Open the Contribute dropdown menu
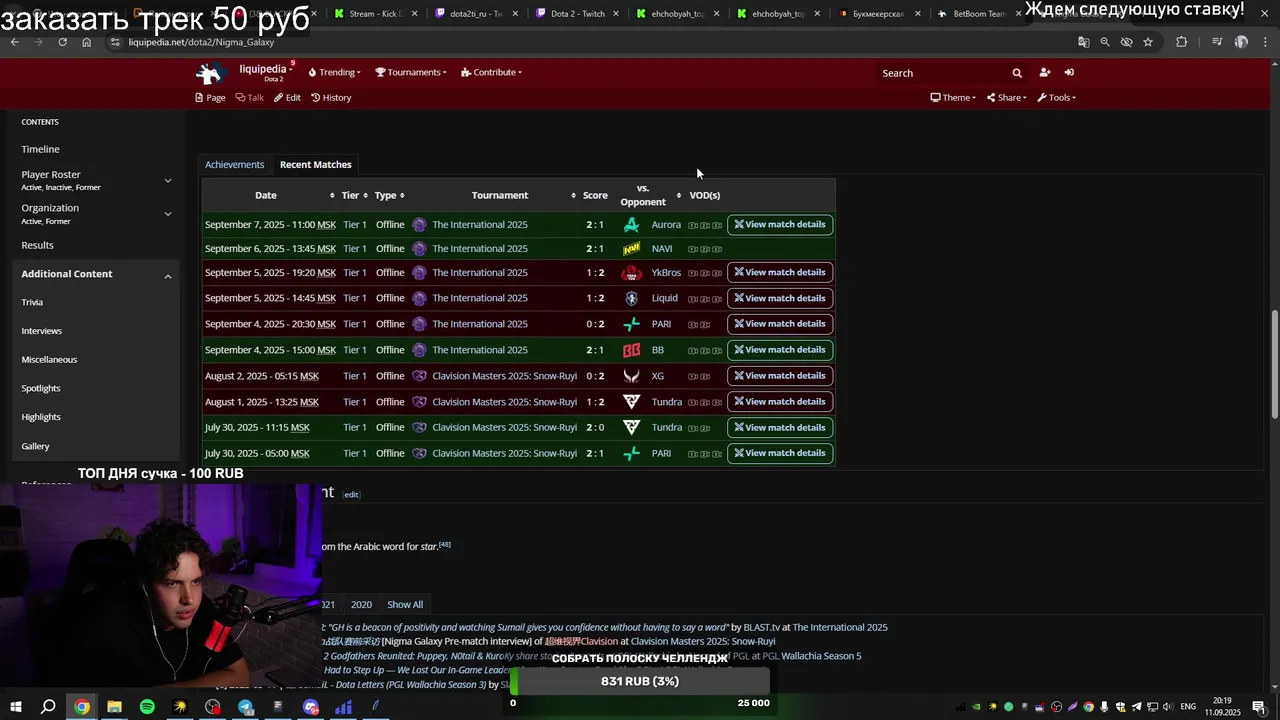The width and height of the screenshot is (1280, 720). (492, 72)
